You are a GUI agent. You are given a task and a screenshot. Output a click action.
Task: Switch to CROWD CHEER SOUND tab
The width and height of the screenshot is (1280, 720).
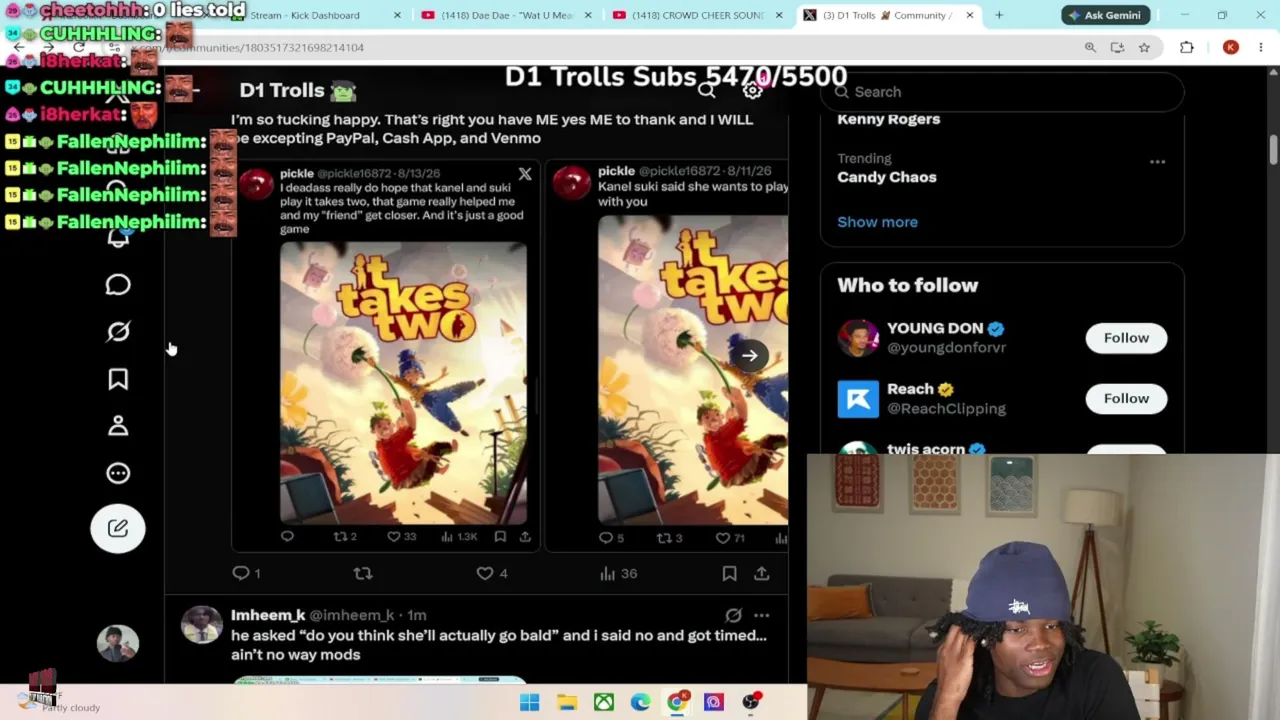(698, 15)
